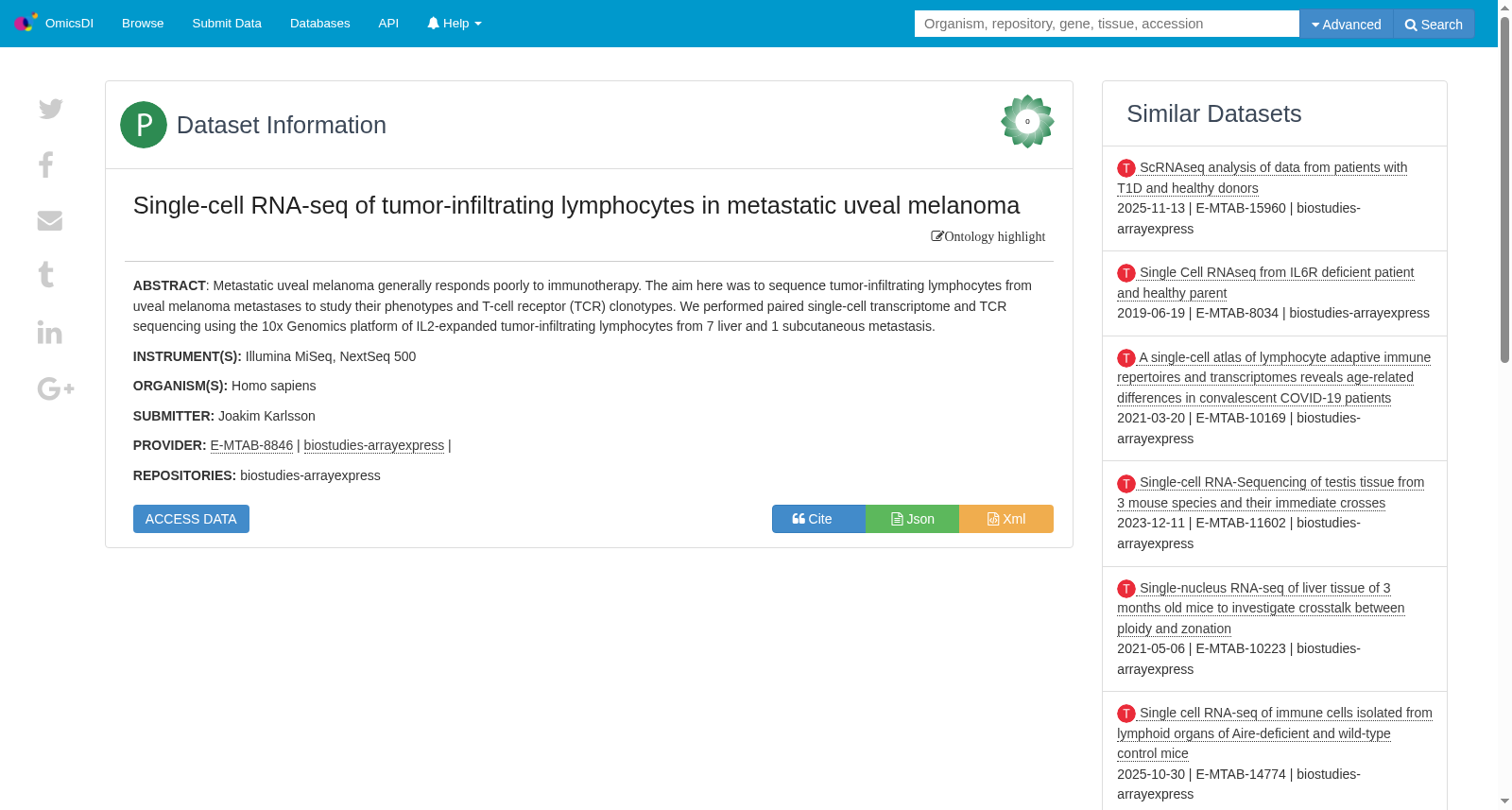Export dataset as Json

click(x=912, y=519)
